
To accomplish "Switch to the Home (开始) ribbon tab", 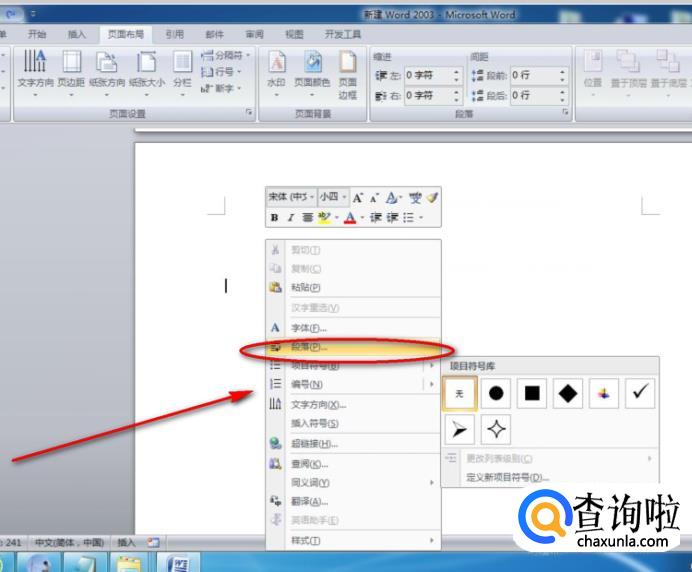I will pyautogui.click(x=37, y=34).
